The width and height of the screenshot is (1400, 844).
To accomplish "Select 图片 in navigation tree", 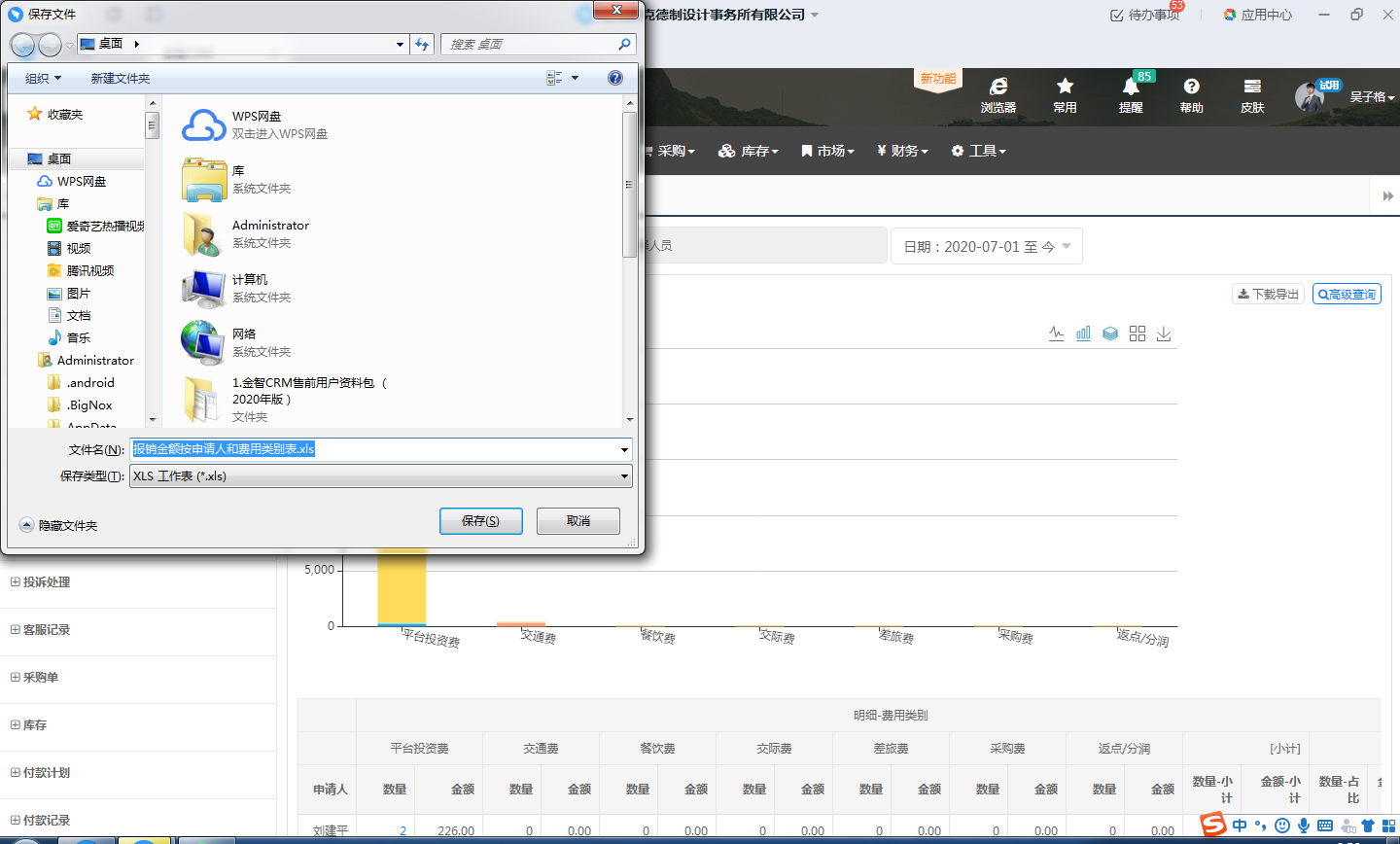I will point(69,293).
